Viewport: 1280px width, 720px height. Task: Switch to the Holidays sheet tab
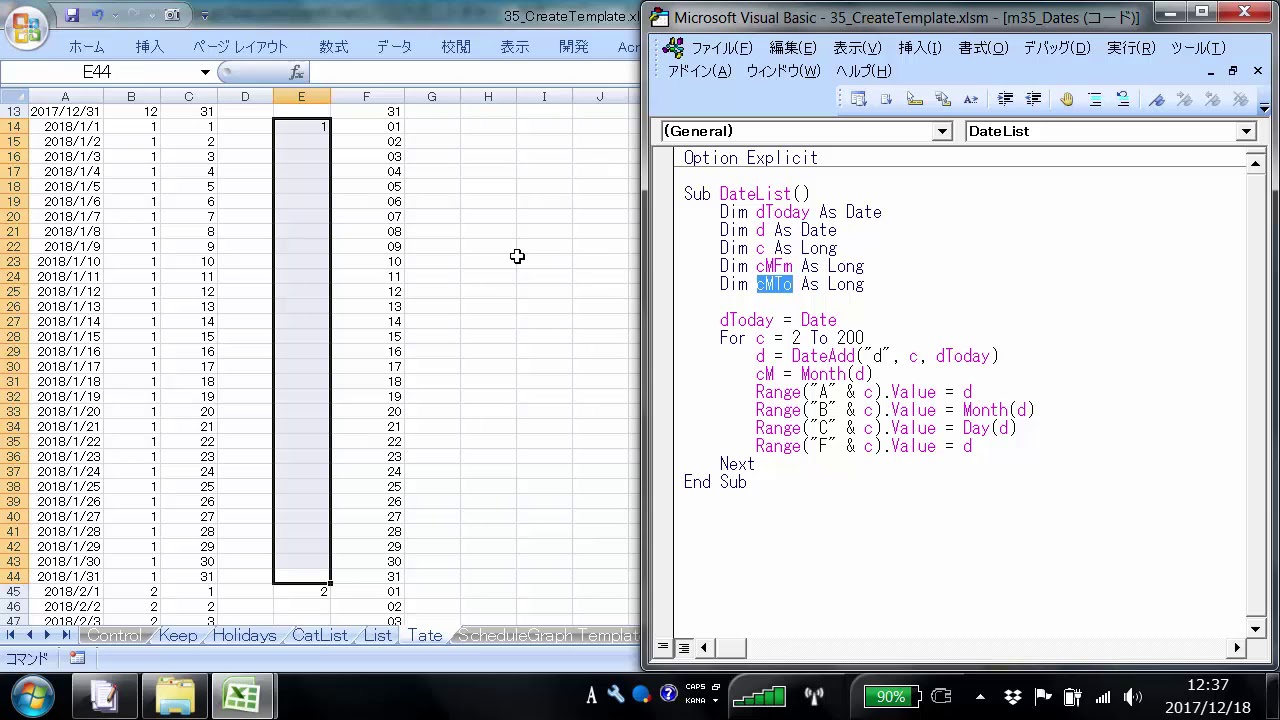(244, 636)
